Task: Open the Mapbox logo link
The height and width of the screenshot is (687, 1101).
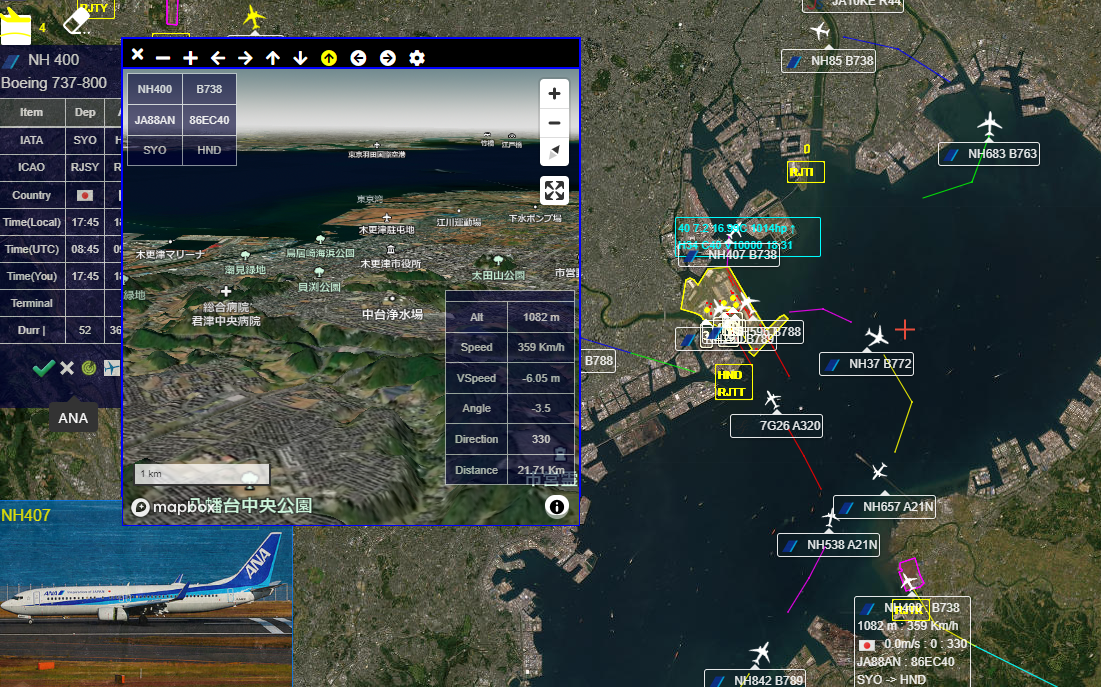Action: click(x=173, y=506)
